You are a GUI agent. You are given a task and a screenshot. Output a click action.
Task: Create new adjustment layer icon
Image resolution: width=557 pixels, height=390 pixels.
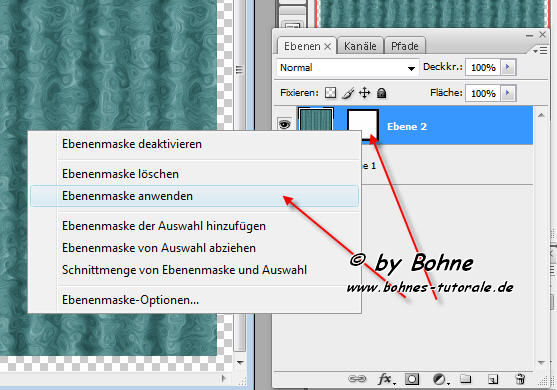coord(440,379)
